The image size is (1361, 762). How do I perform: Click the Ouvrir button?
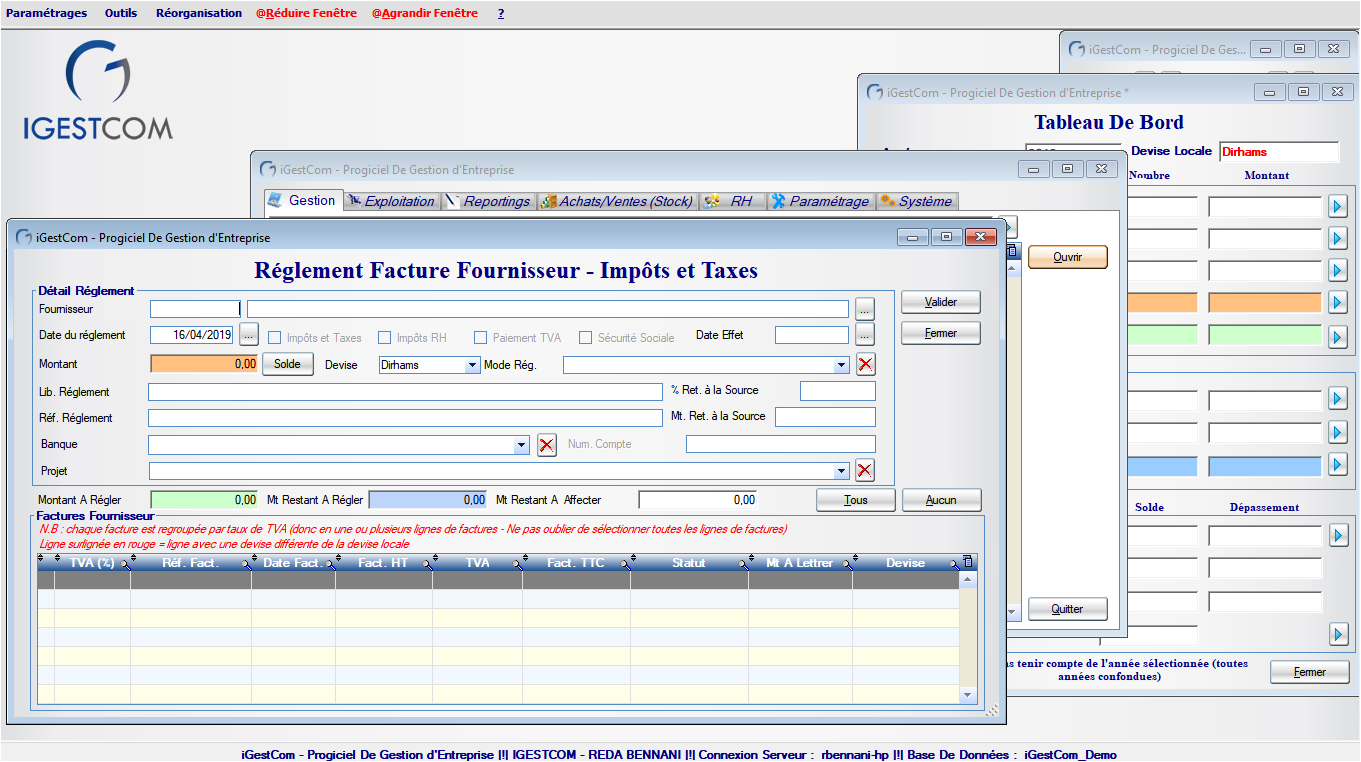pyautogui.click(x=1068, y=257)
